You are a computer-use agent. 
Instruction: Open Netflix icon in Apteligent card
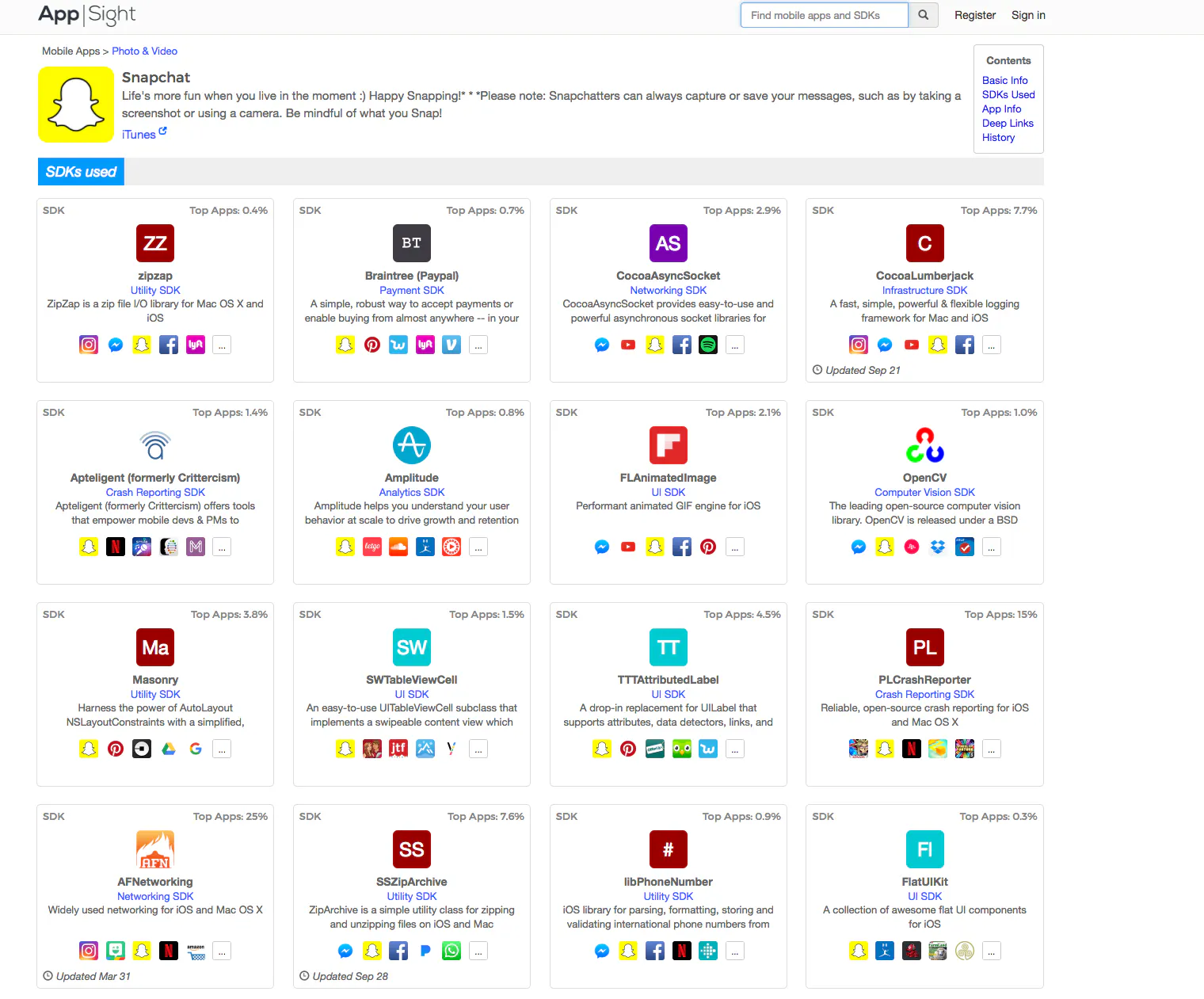pos(116,547)
